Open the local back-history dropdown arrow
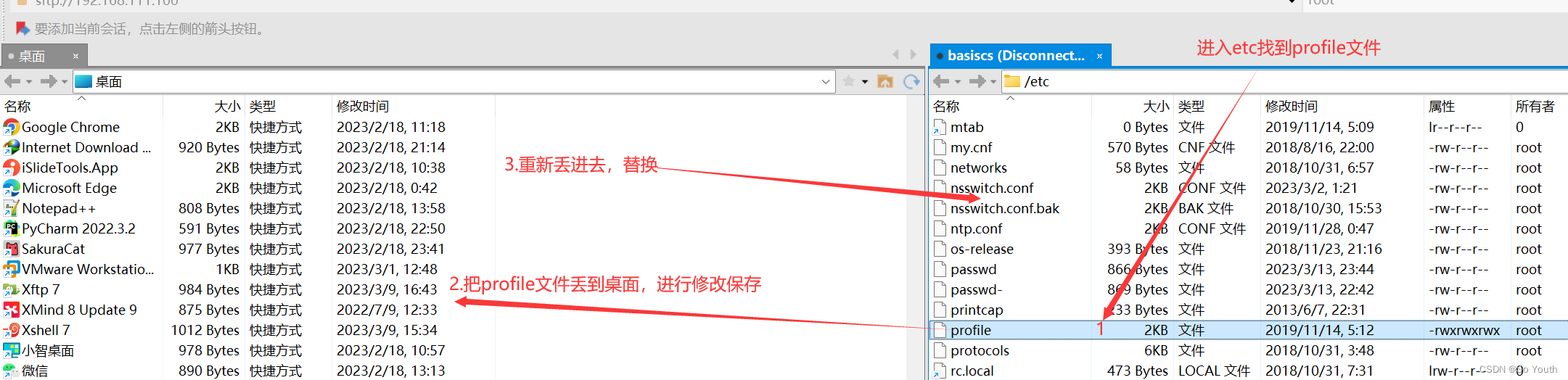This screenshot has width=1568, height=380. (29, 82)
